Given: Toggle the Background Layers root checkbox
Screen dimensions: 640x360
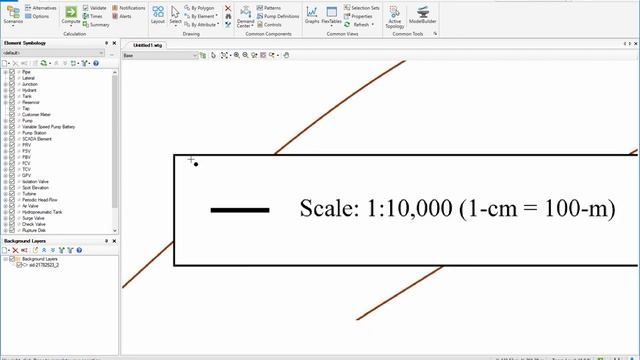Looking at the screenshot, I should point(12,259).
